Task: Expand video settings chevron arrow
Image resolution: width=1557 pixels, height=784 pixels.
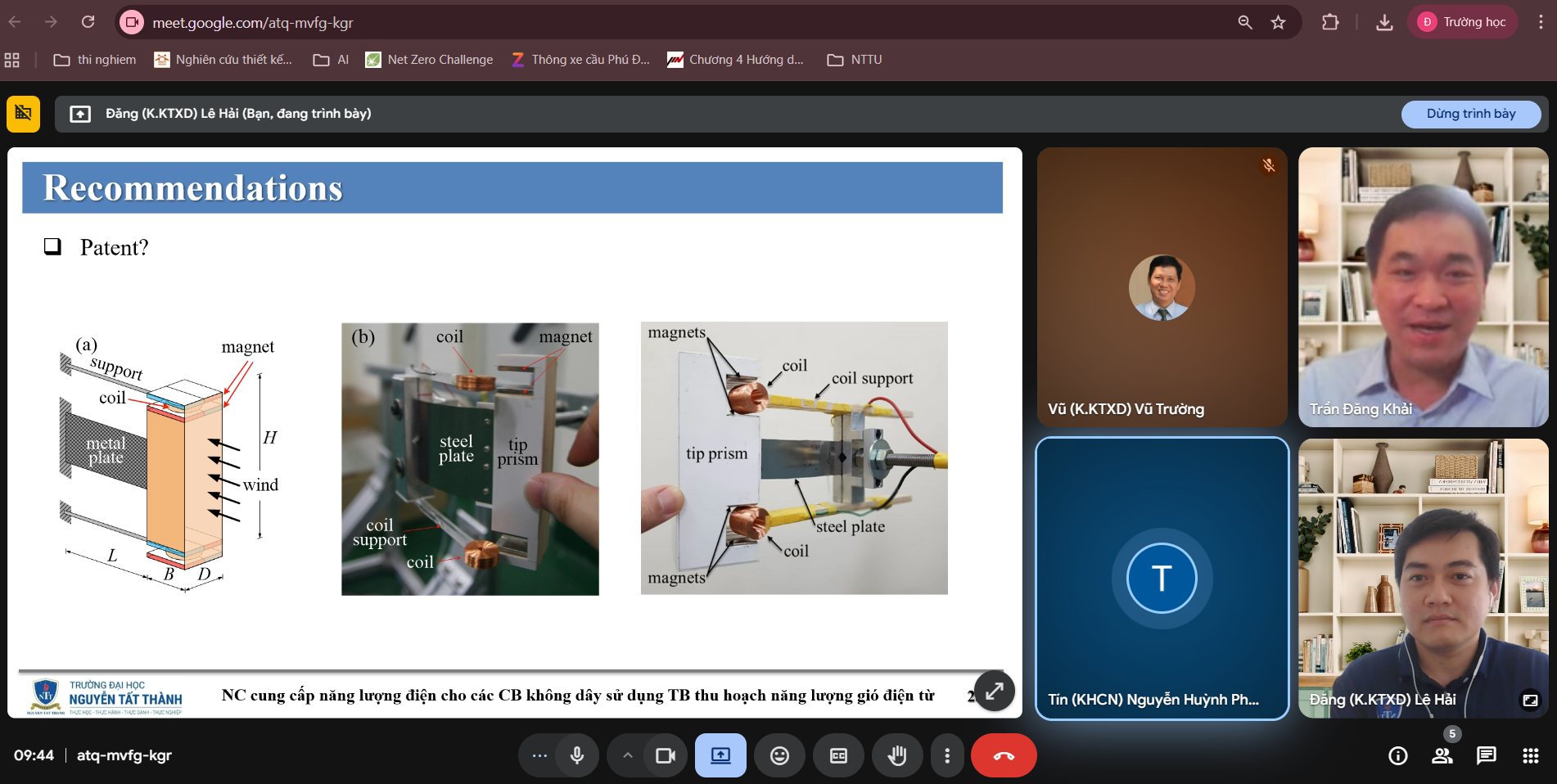Action: pos(627,755)
